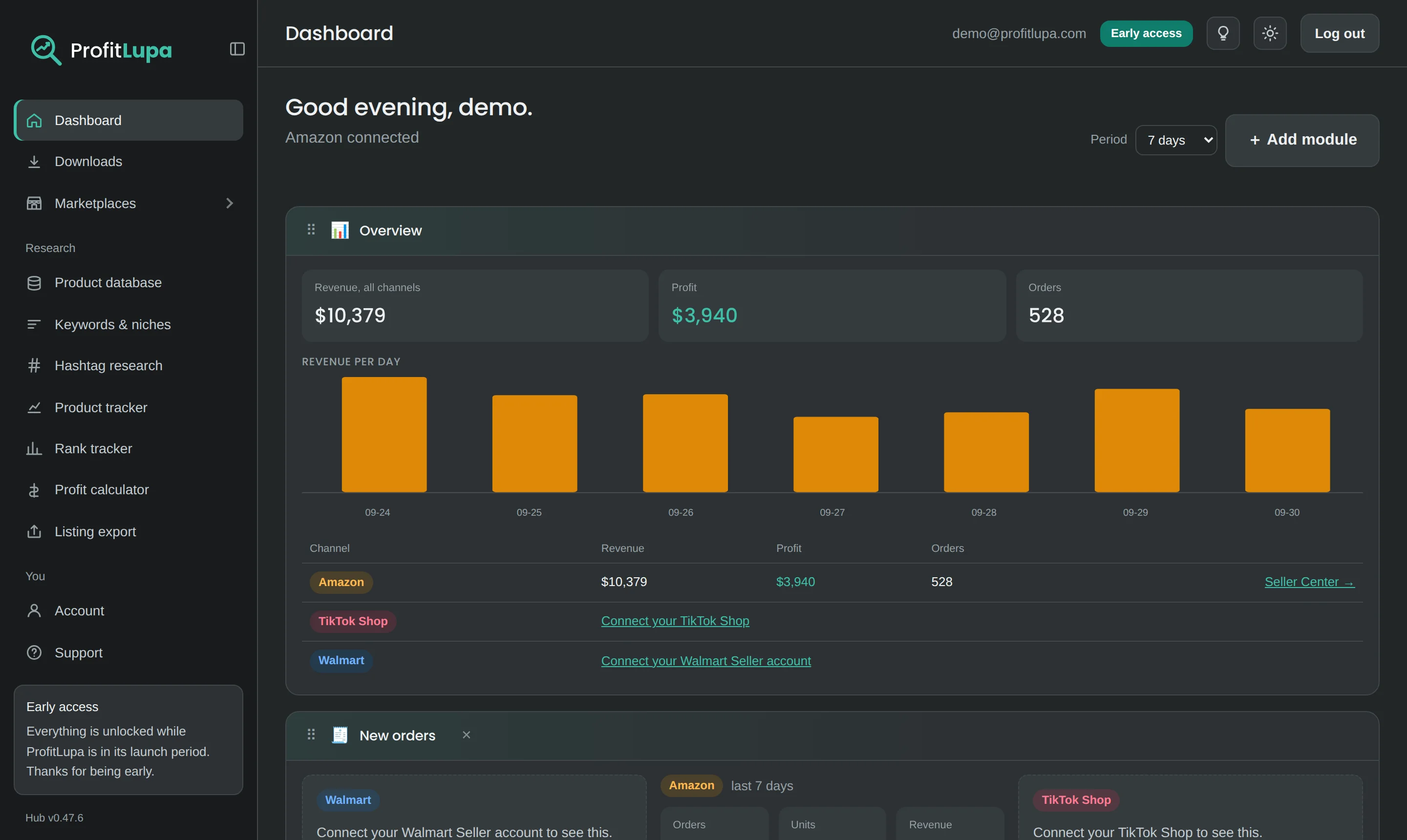
Task: Click Connect your TikTok Shop link
Action: pos(675,621)
